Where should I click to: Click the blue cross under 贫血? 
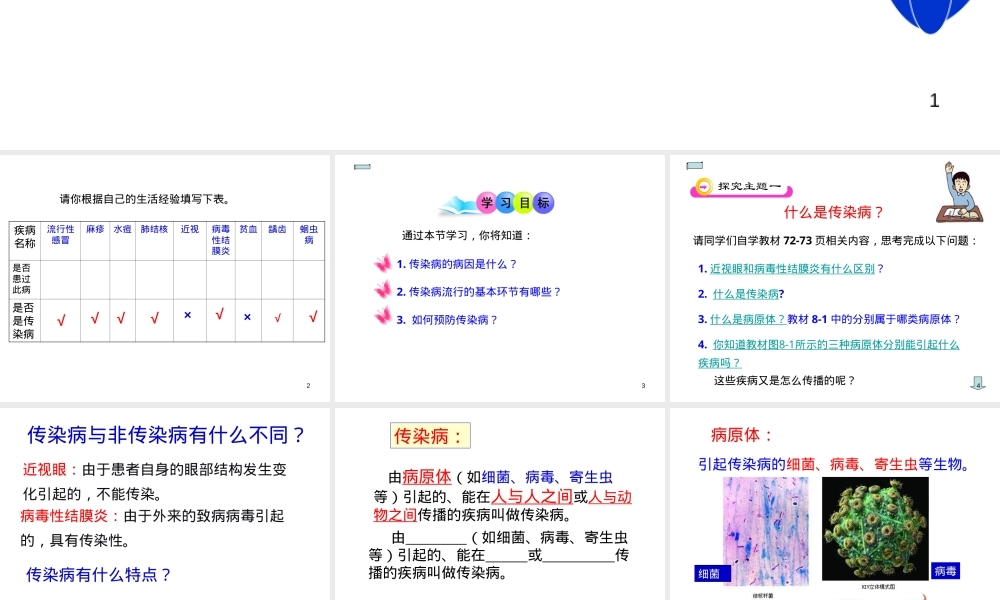(247, 317)
